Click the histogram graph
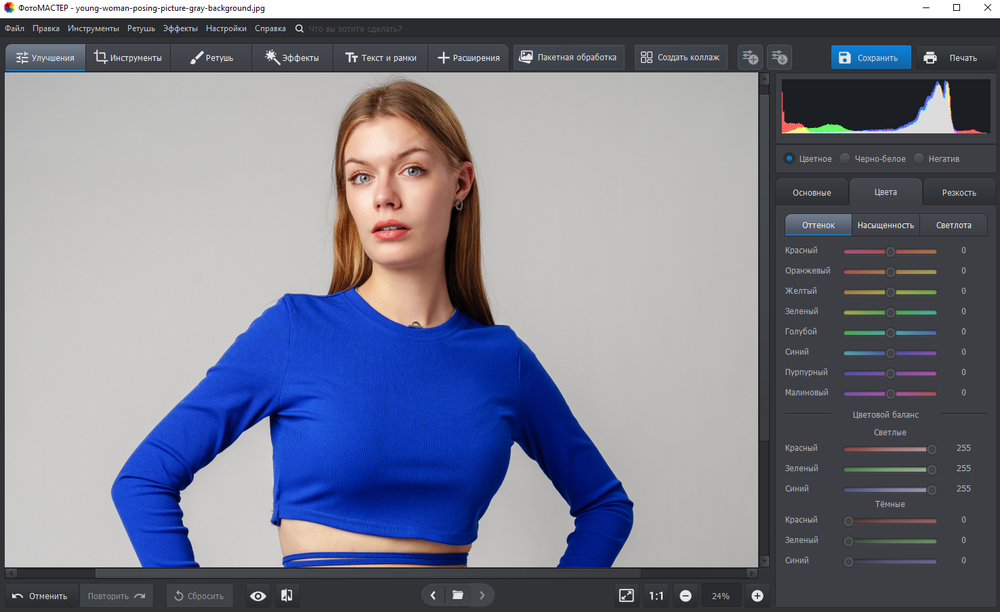Viewport: 1000px width, 612px height. (x=886, y=106)
